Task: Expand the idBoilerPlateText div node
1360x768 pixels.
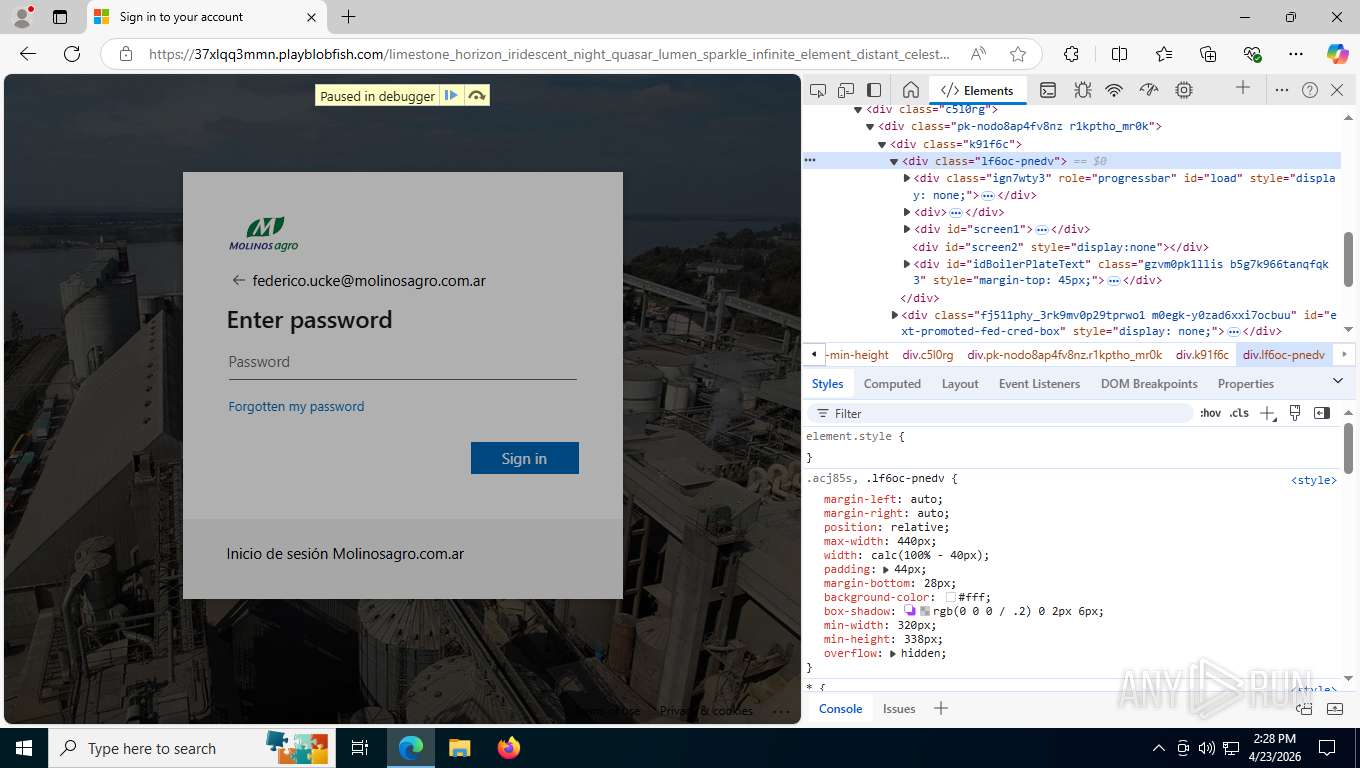Action: click(907, 264)
